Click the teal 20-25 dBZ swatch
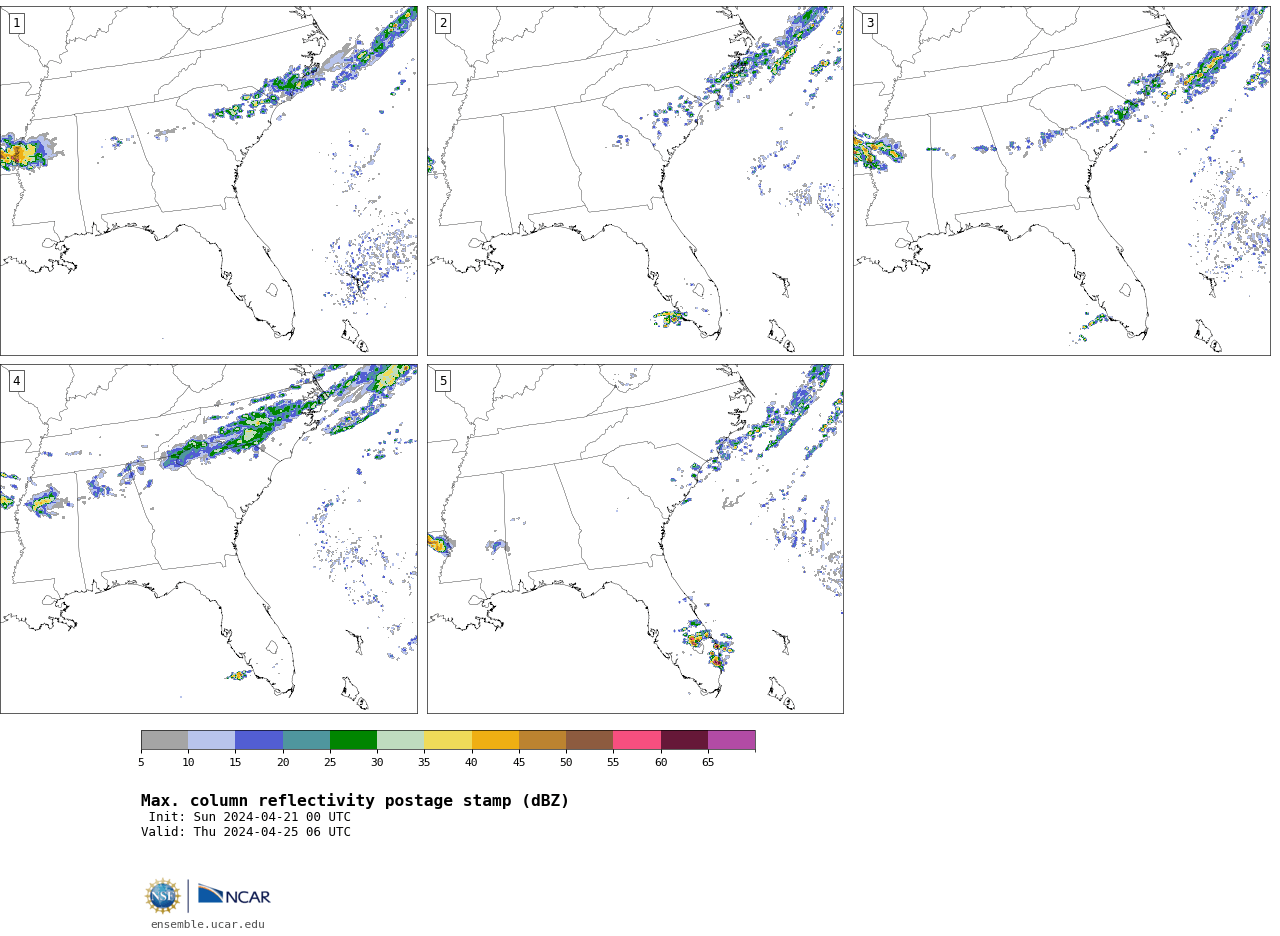 [306, 740]
